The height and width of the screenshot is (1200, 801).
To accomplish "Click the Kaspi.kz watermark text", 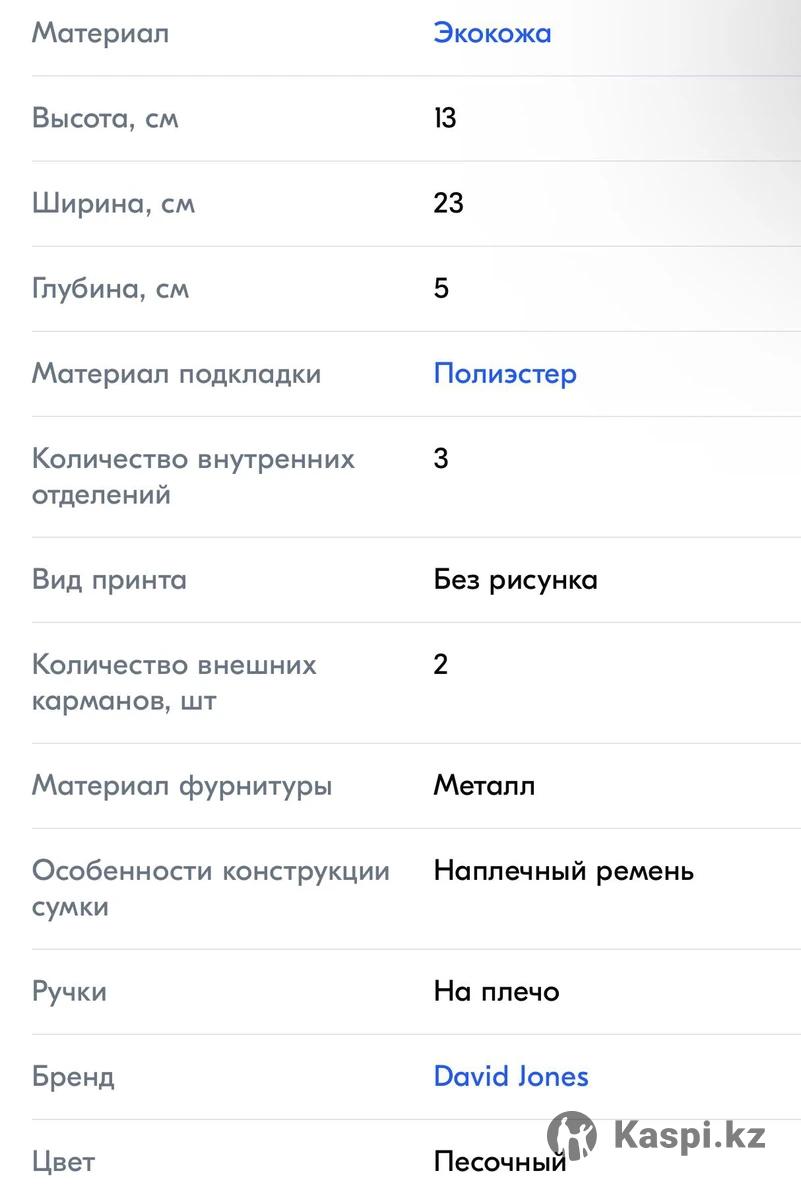I will tap(690, 1136).
